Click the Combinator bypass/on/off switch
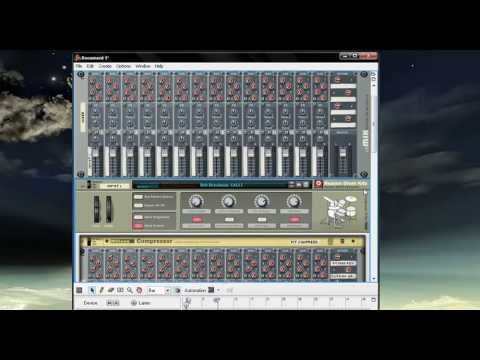 click(x=89, y=185)
